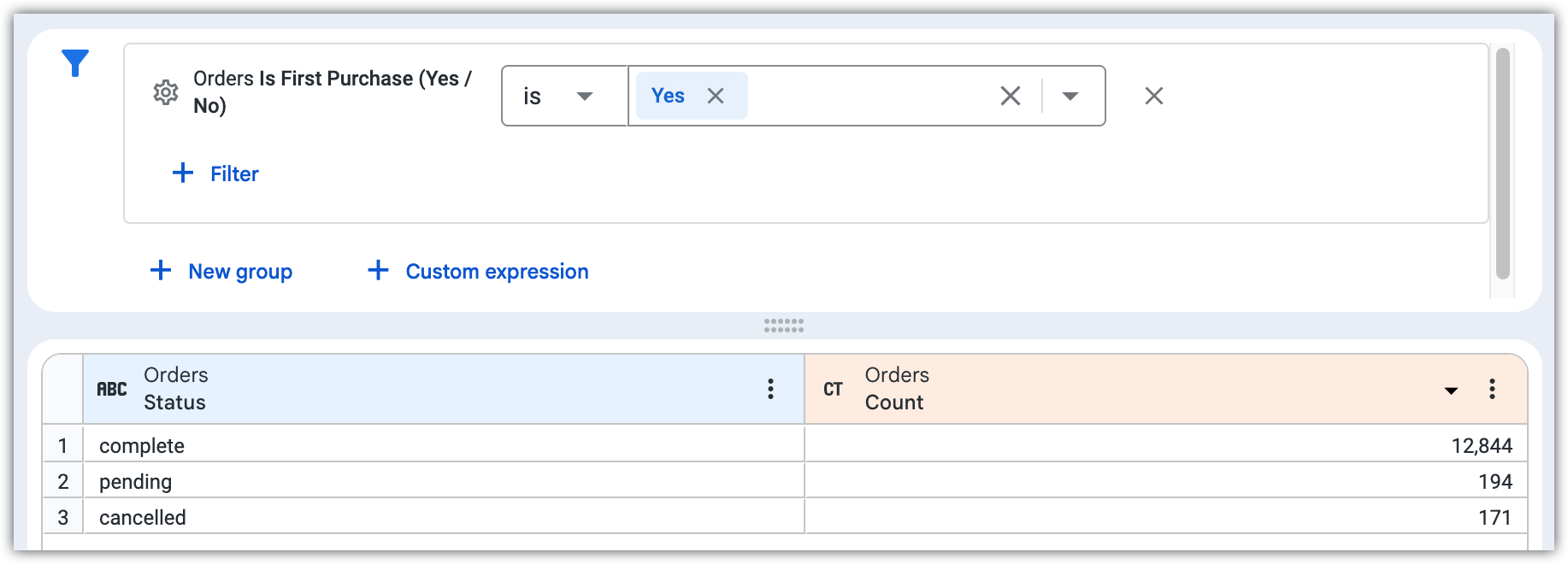Image resolution: width=1568 pixels, height=564 pixels.
Task: Open Orders Count column options menu
Action: pos(1492,389)
